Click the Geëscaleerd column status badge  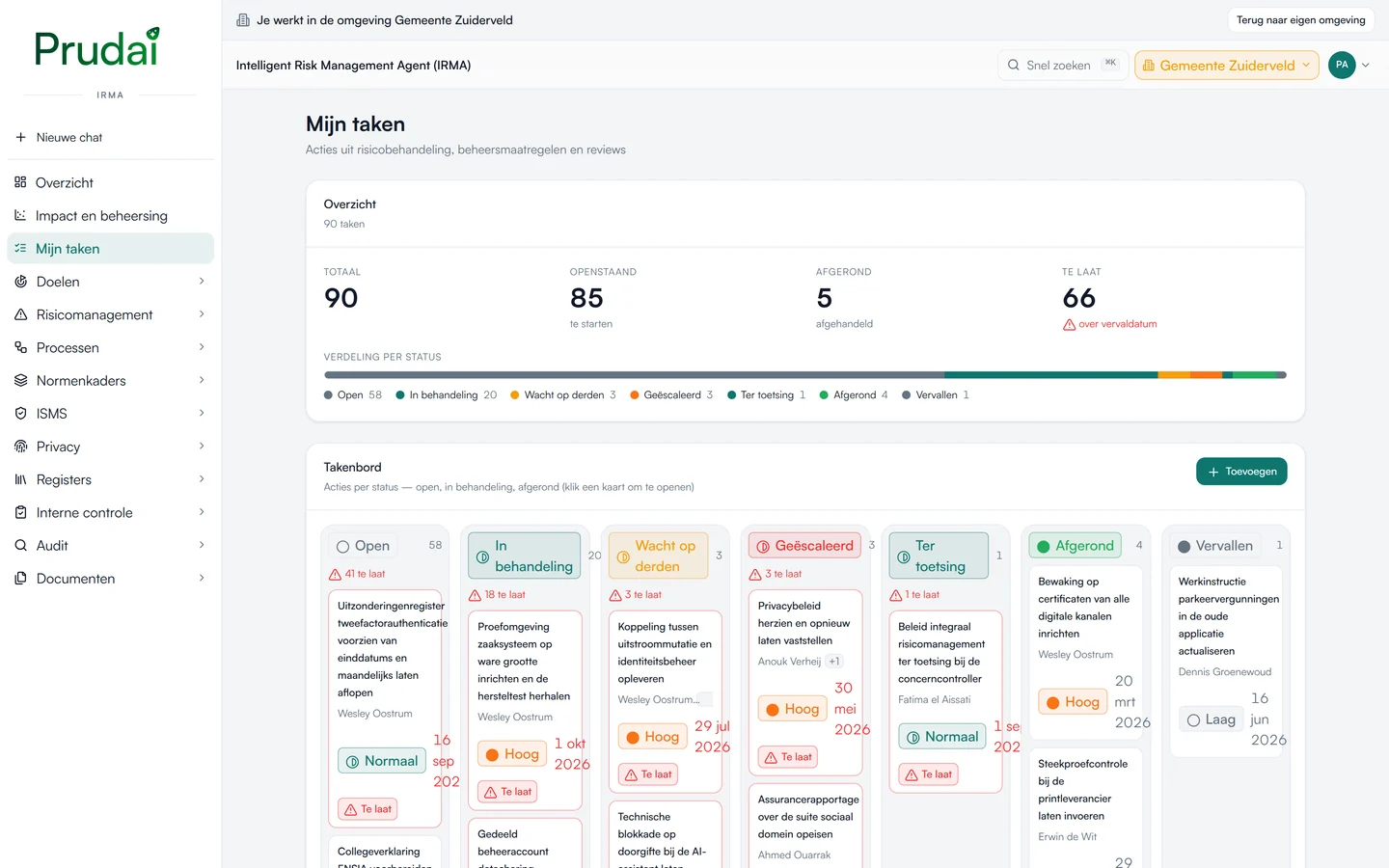pyautogui.click(x=805, y=546)
